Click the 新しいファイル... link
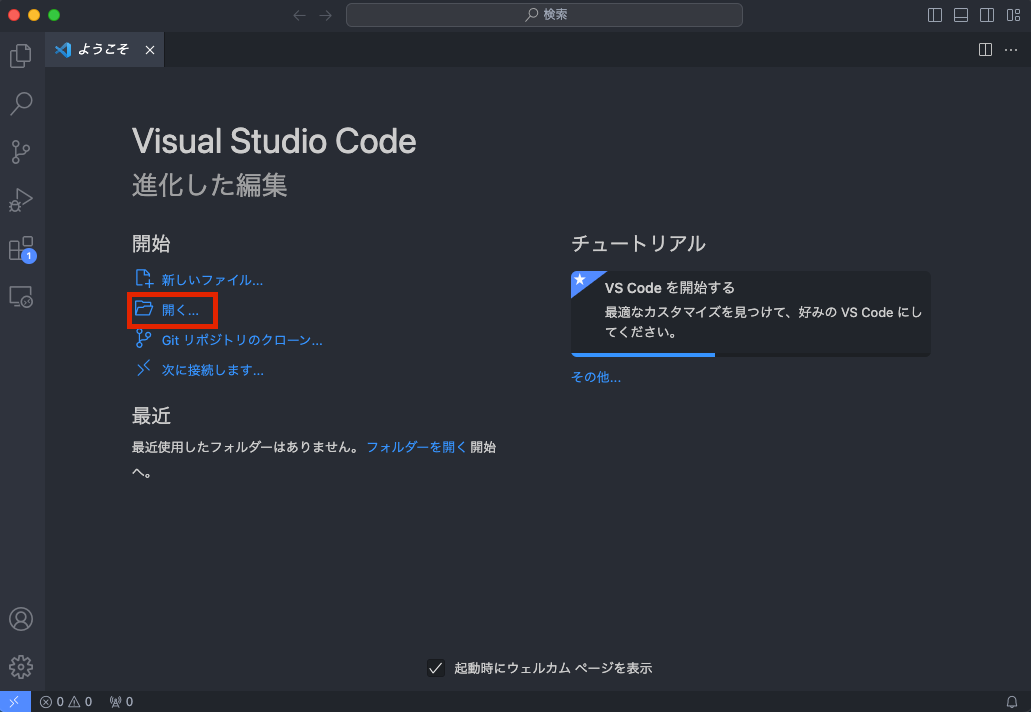Viewport: 1031px width, 712px height. pyautogui.click(x=212, y=280)
